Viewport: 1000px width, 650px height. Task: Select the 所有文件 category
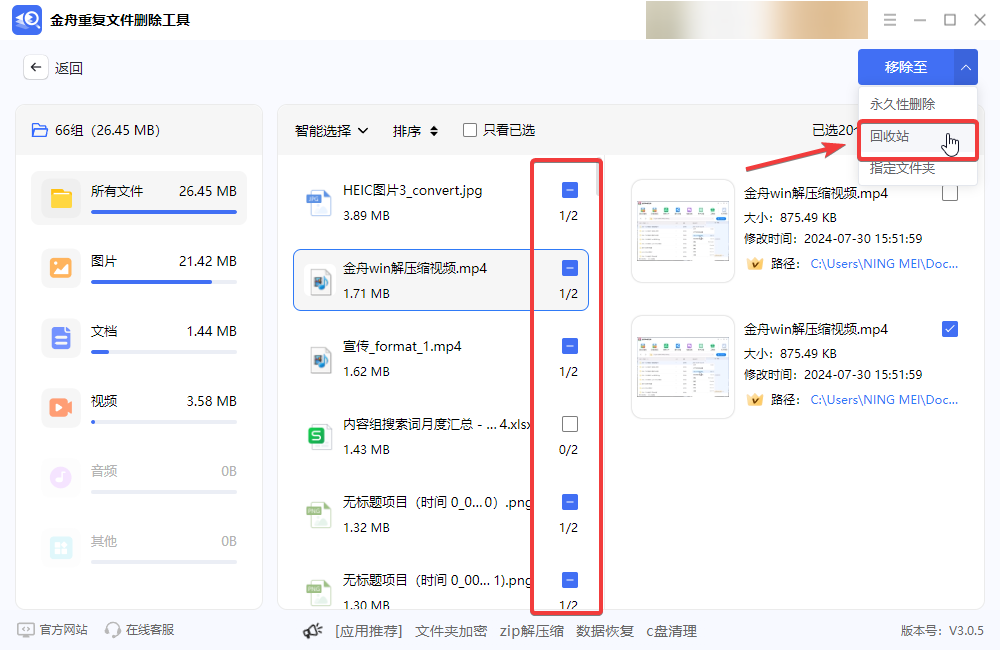[x=139, y=198]
